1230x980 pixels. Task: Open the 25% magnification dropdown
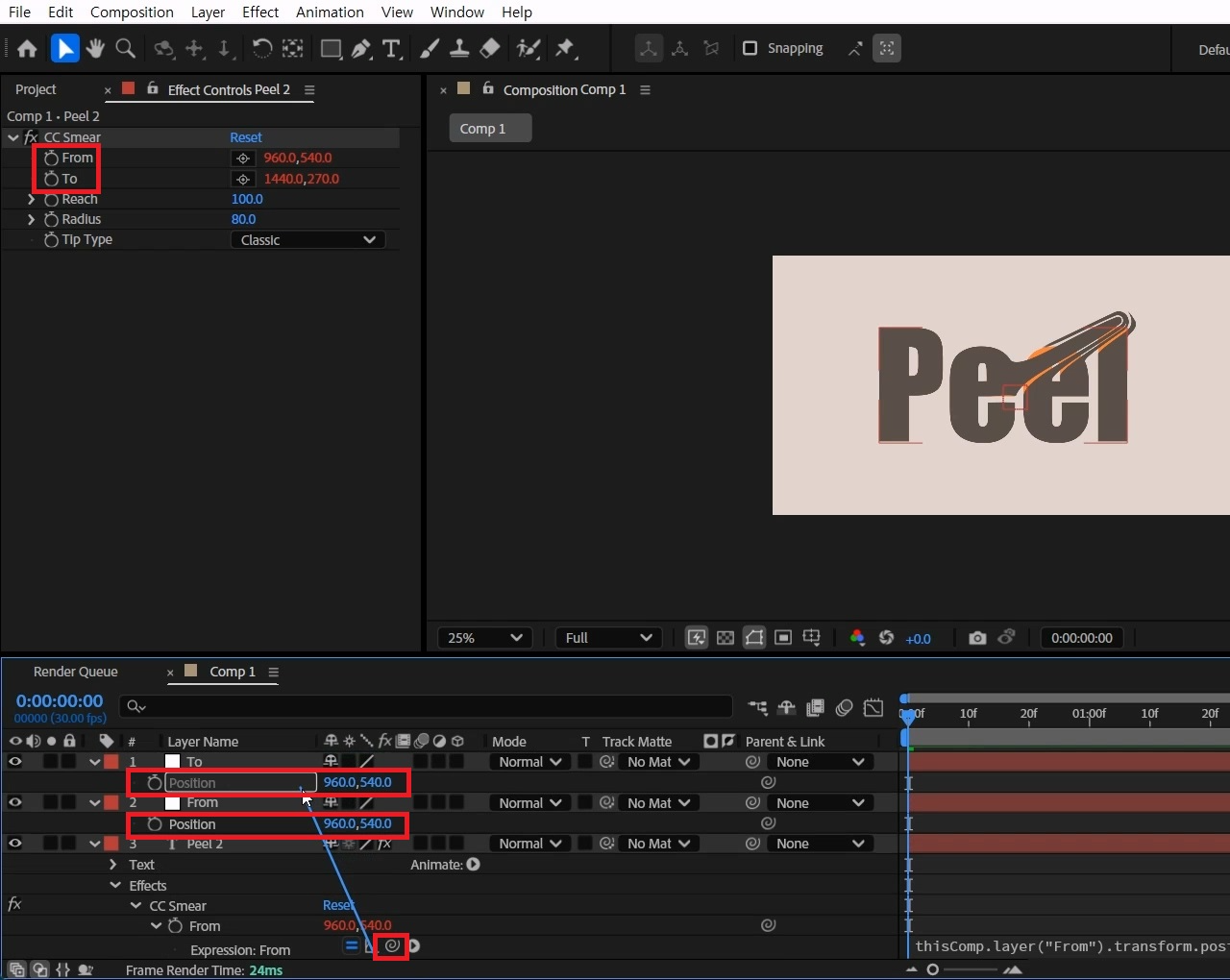(485, 638)
